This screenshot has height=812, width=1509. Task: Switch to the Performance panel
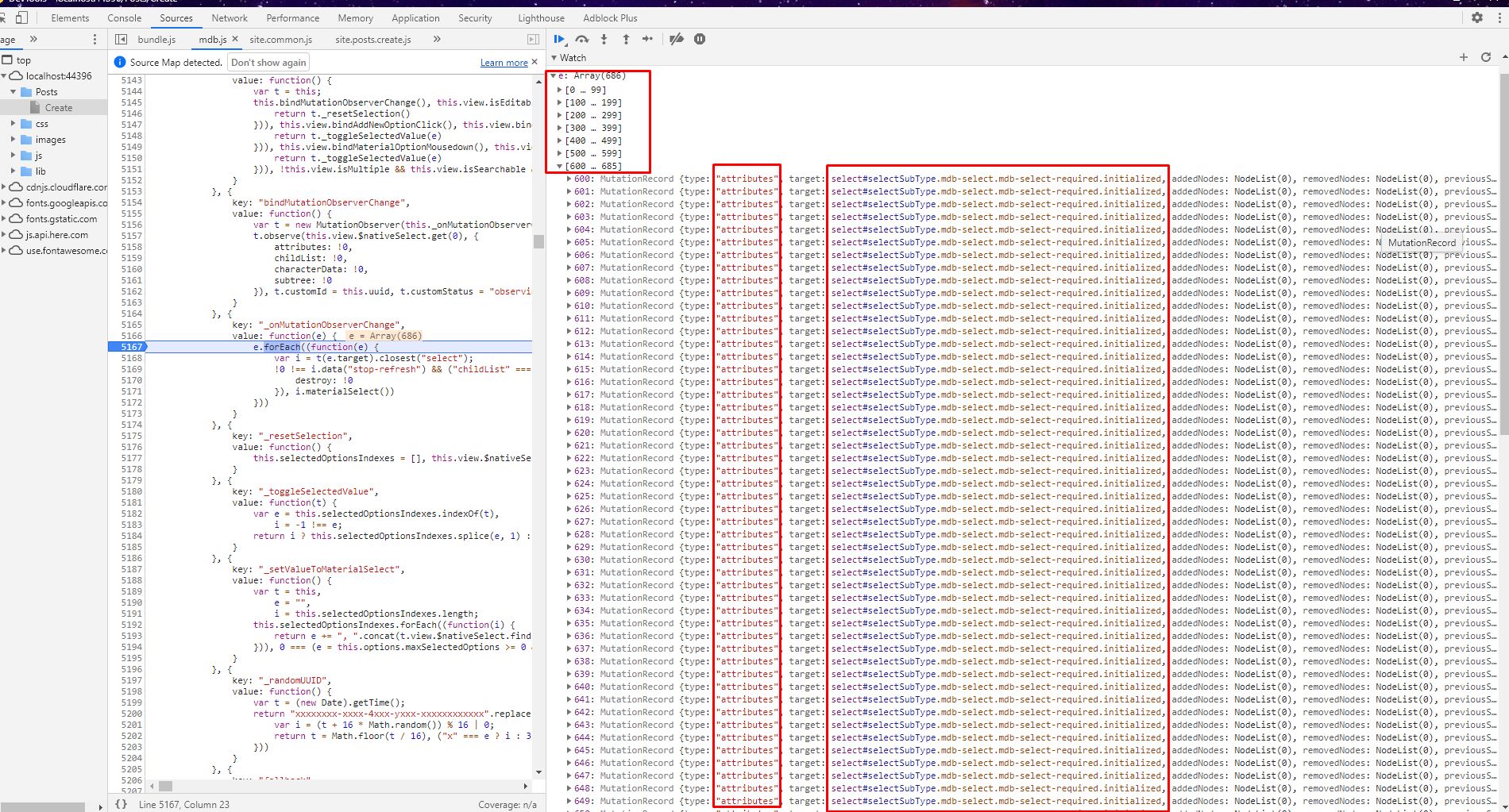pyautogui.click(x=293, y=17)
